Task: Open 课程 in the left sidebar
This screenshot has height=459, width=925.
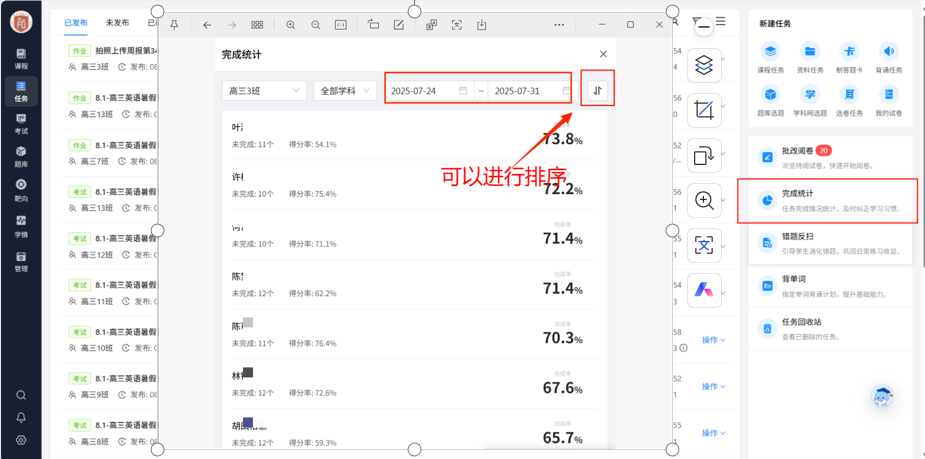Action: (x=21, y=59)
